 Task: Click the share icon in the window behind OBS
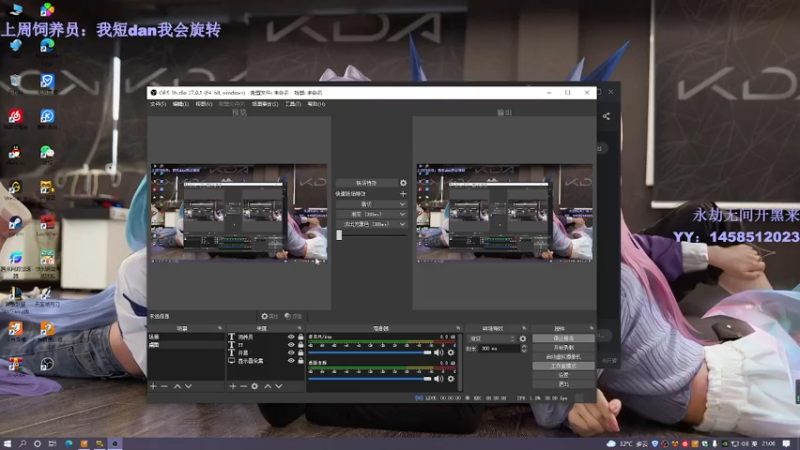606,116
